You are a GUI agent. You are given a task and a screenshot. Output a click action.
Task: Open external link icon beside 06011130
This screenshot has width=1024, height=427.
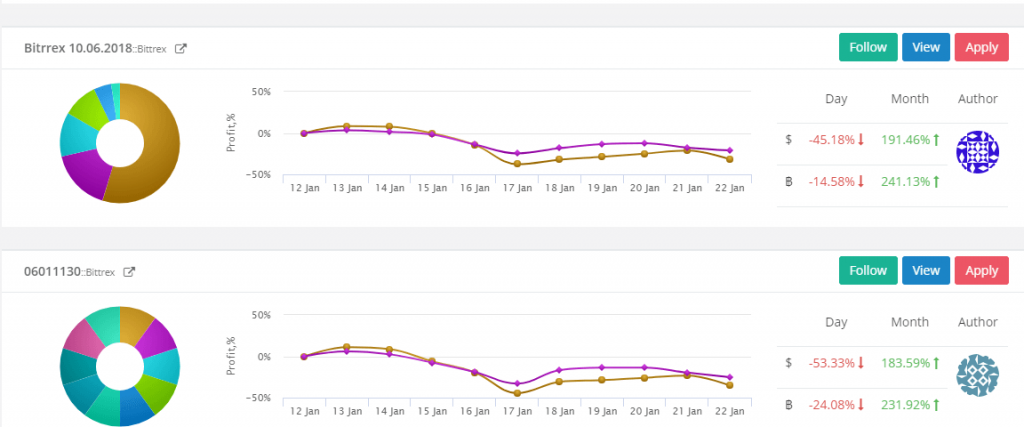(x=129, y=271)
